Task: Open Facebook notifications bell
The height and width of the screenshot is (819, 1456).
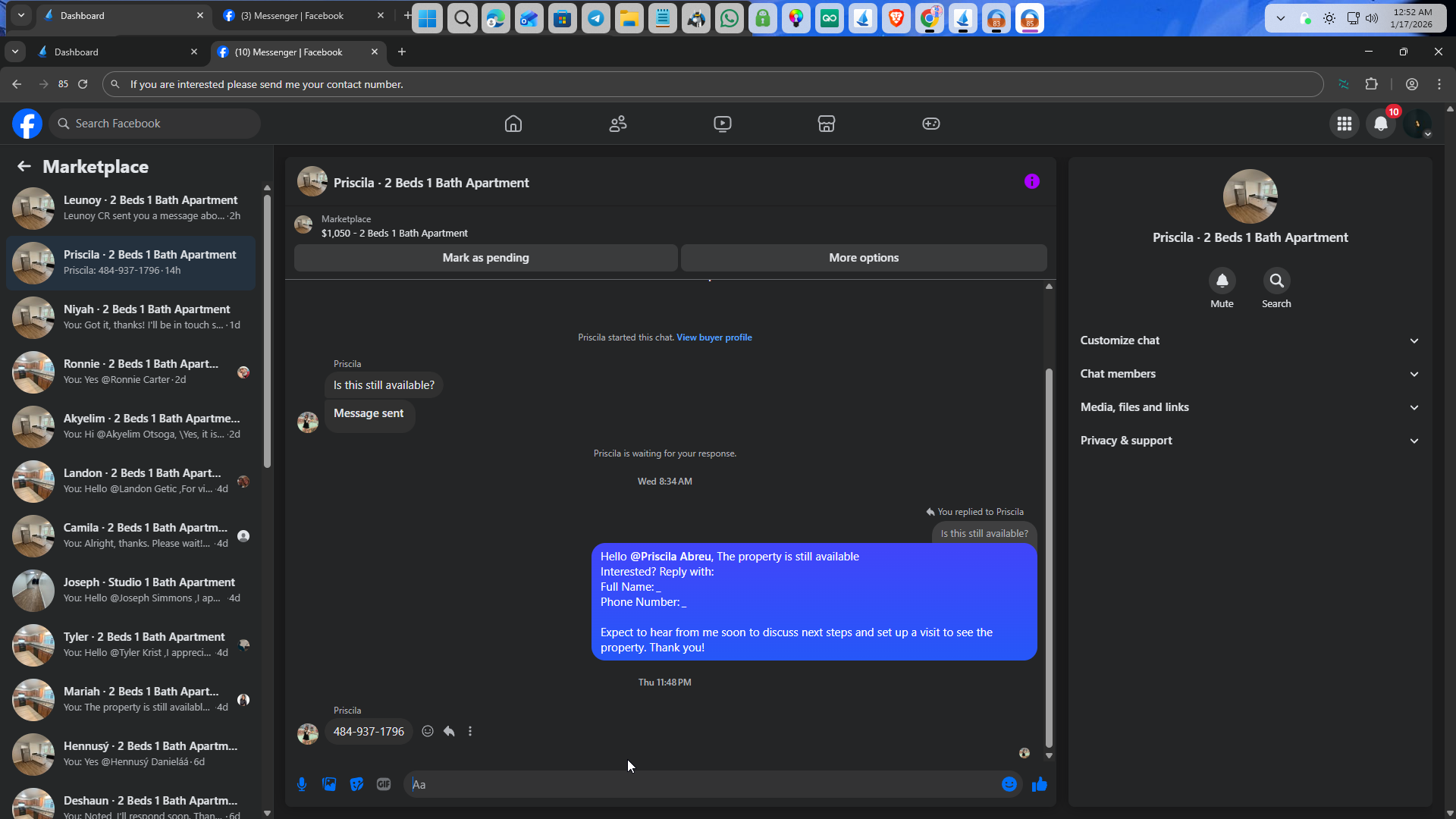Action: click(x=1381, y=124)
